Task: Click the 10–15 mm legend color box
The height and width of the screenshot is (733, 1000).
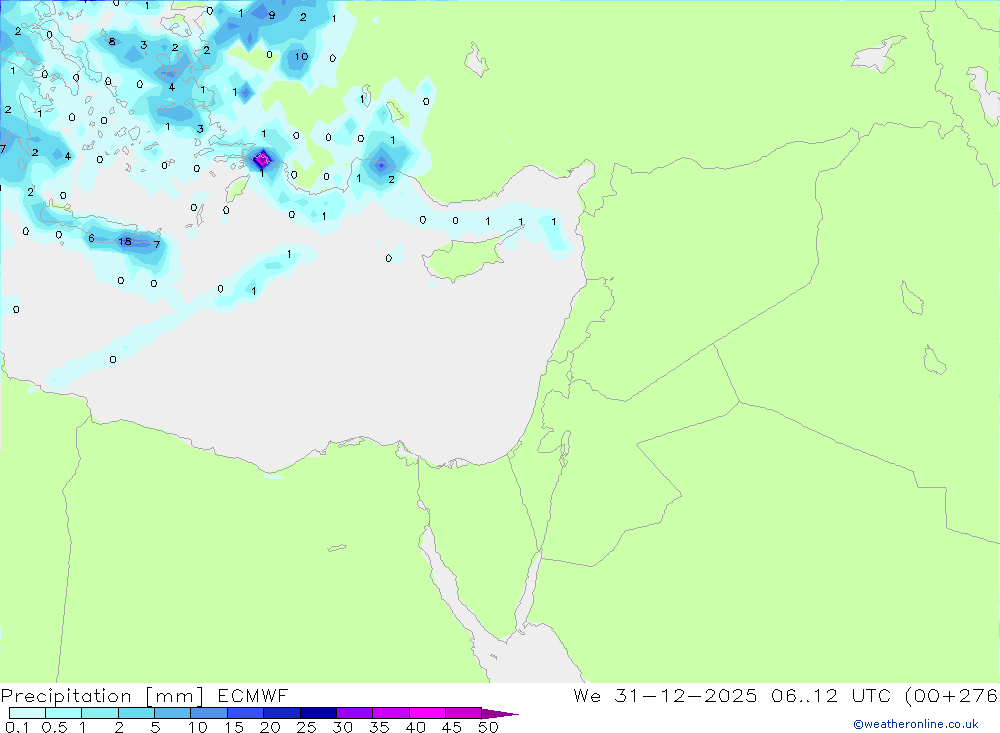Action: (x=209, y=713)
